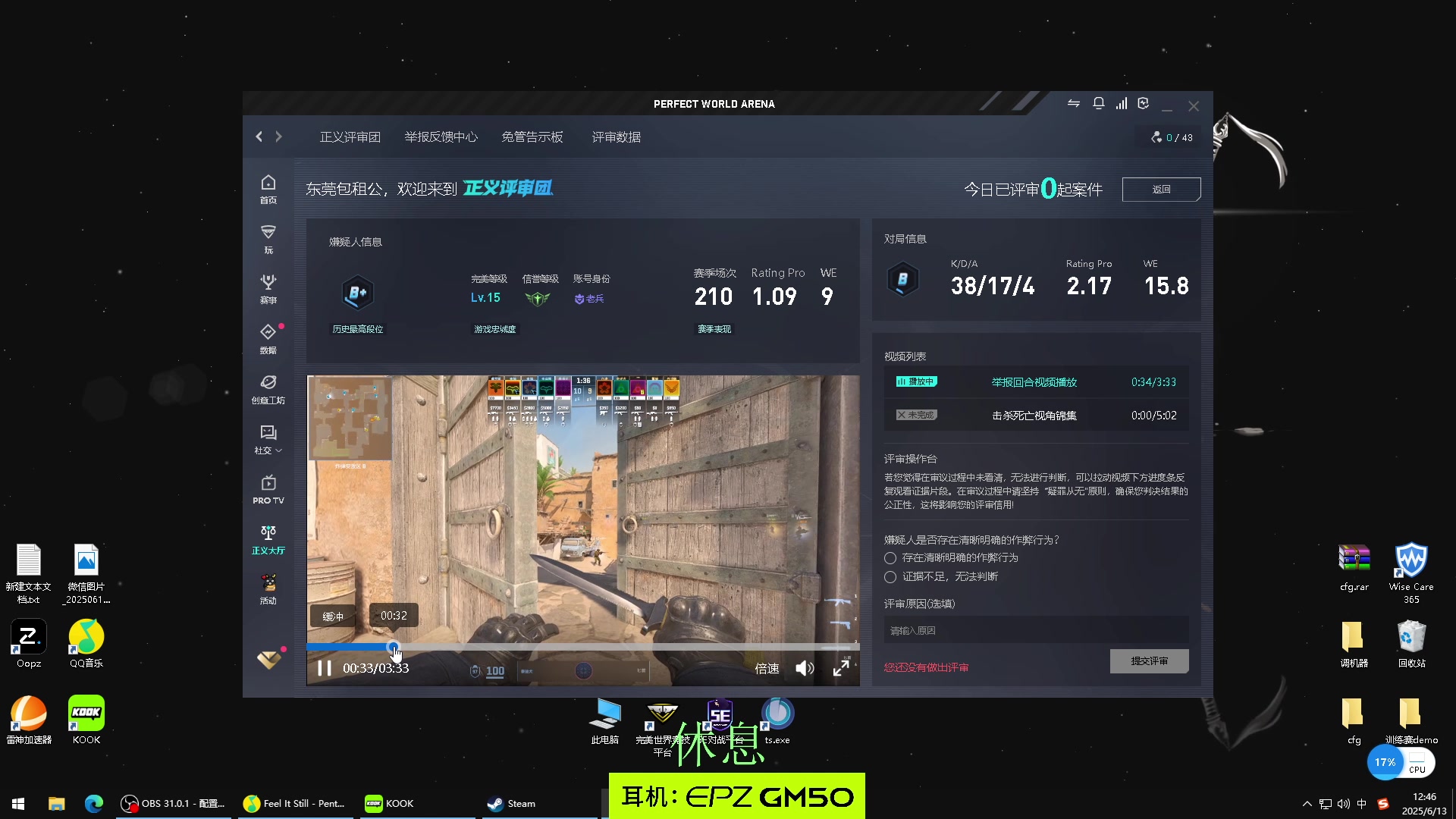Open Microsoft Edge from the taskbar
1456x819 pixels.
pyautogui.click(x=94, y=804)
